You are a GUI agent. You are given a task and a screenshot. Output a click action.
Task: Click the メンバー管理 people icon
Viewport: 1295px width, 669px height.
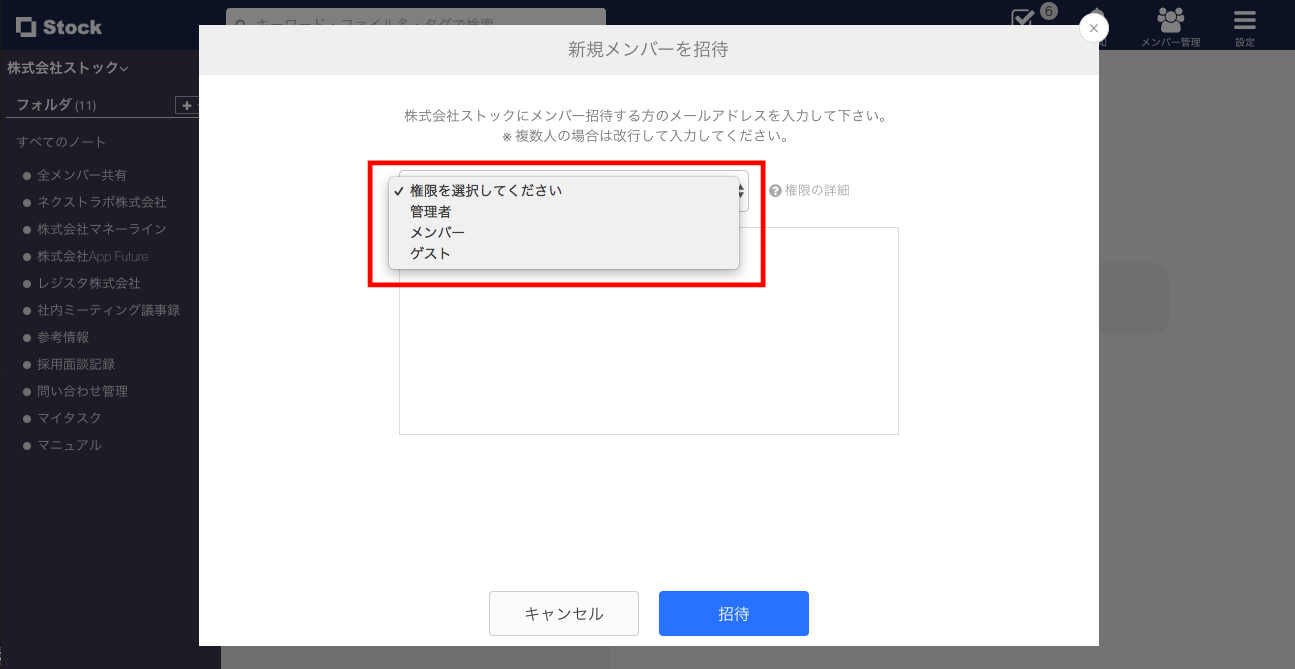point(1171,18)
